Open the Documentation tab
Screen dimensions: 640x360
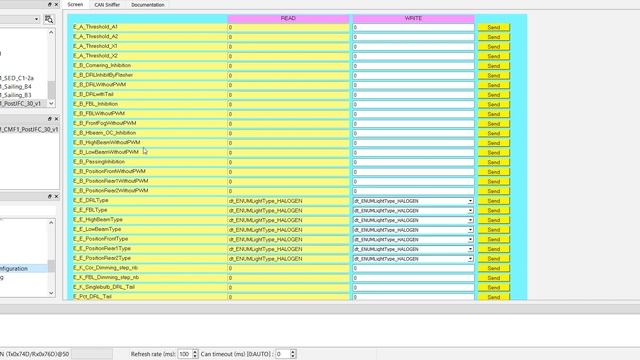148,5
